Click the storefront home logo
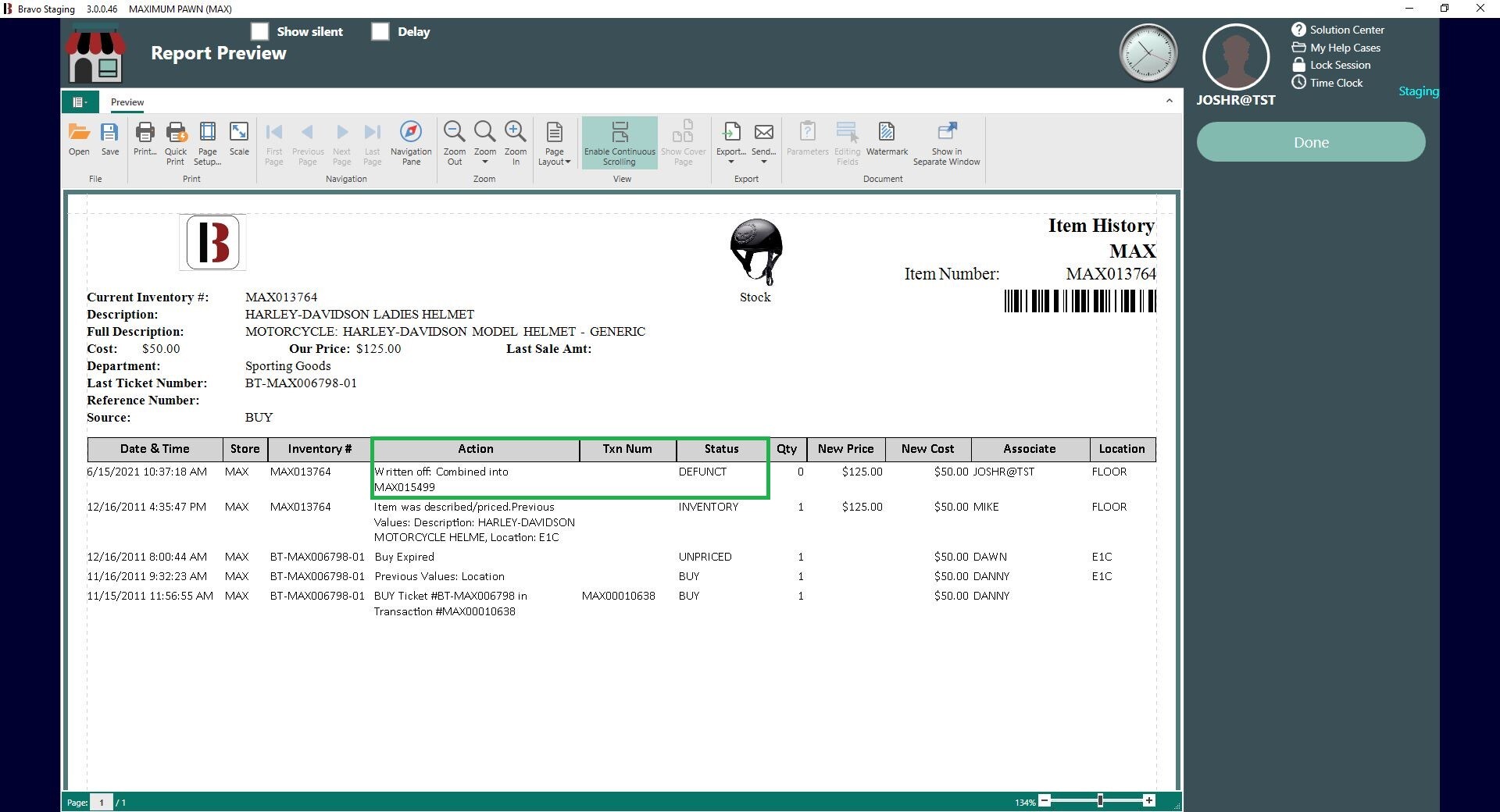 (x=95, y=55)
